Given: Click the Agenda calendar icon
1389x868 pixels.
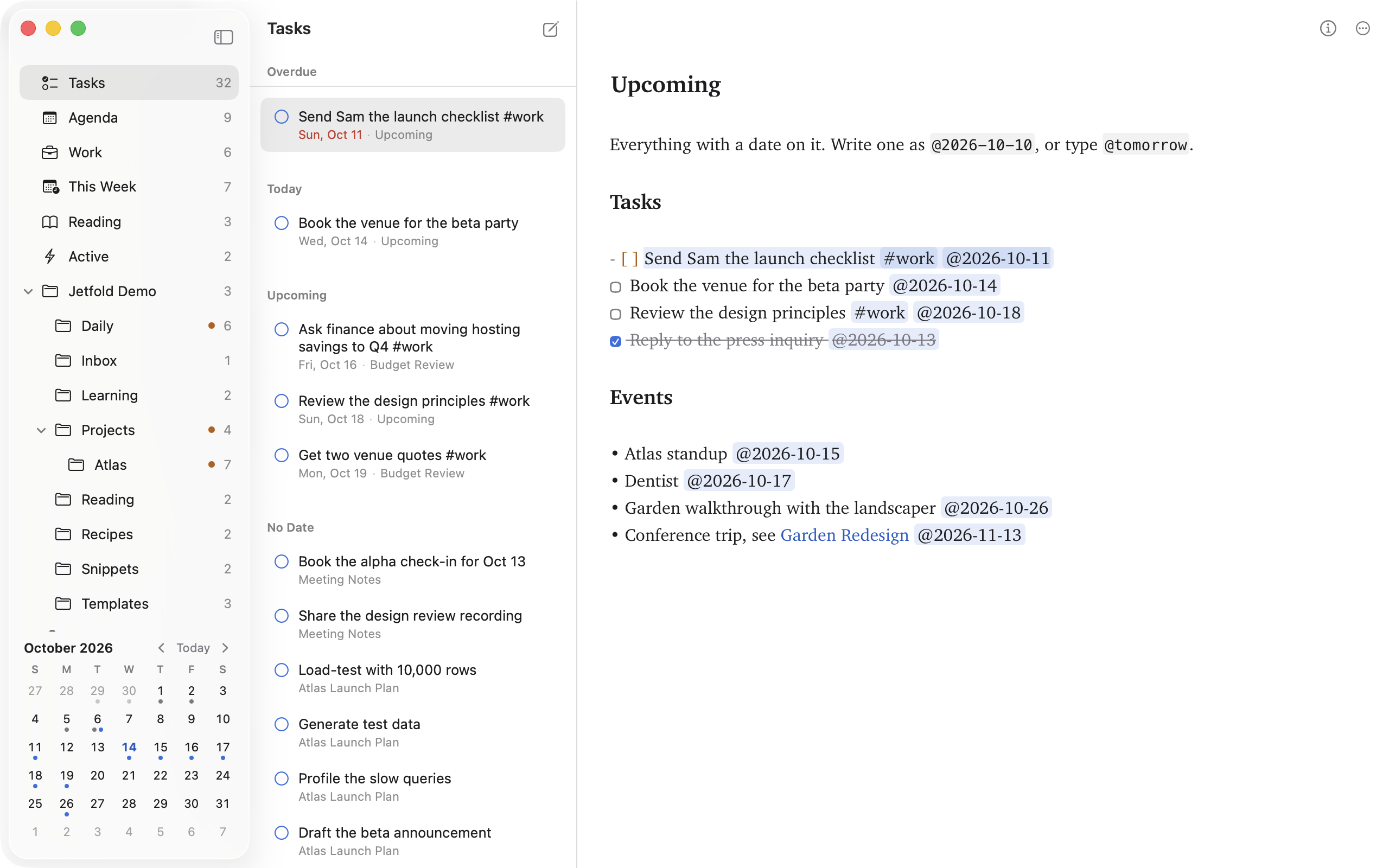Looking at the screenshot, I should [50, 118].
